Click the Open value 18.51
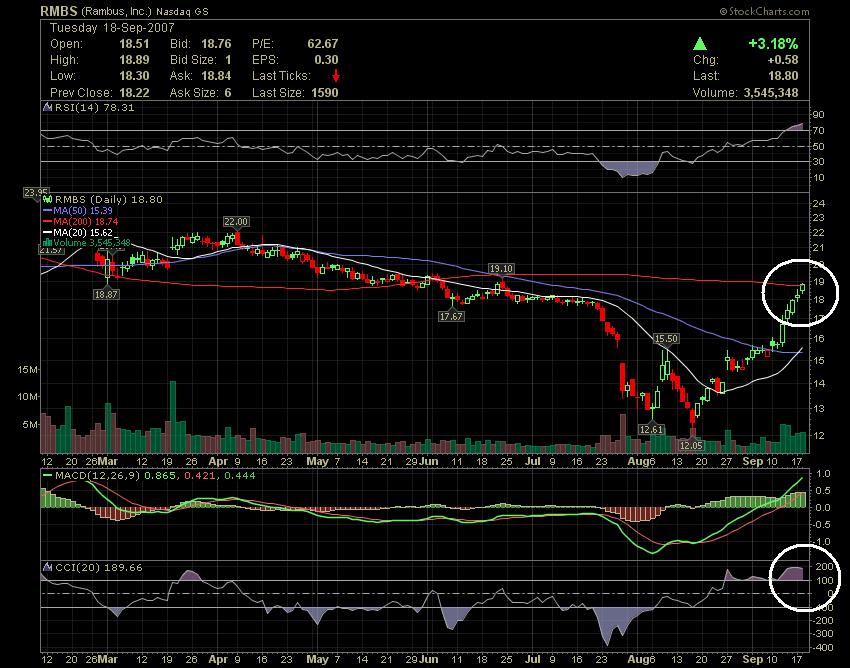850x668 pixels. 134,44
